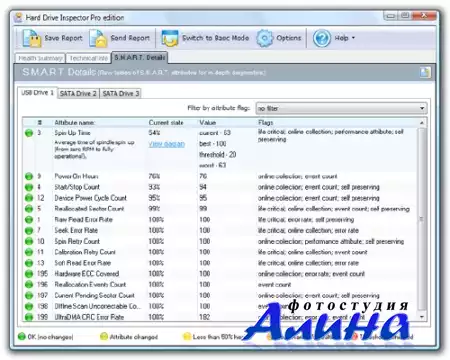Click the 54% current state of Spin Up Time
This screenshot has height=360, width=450.
(154, 133)
